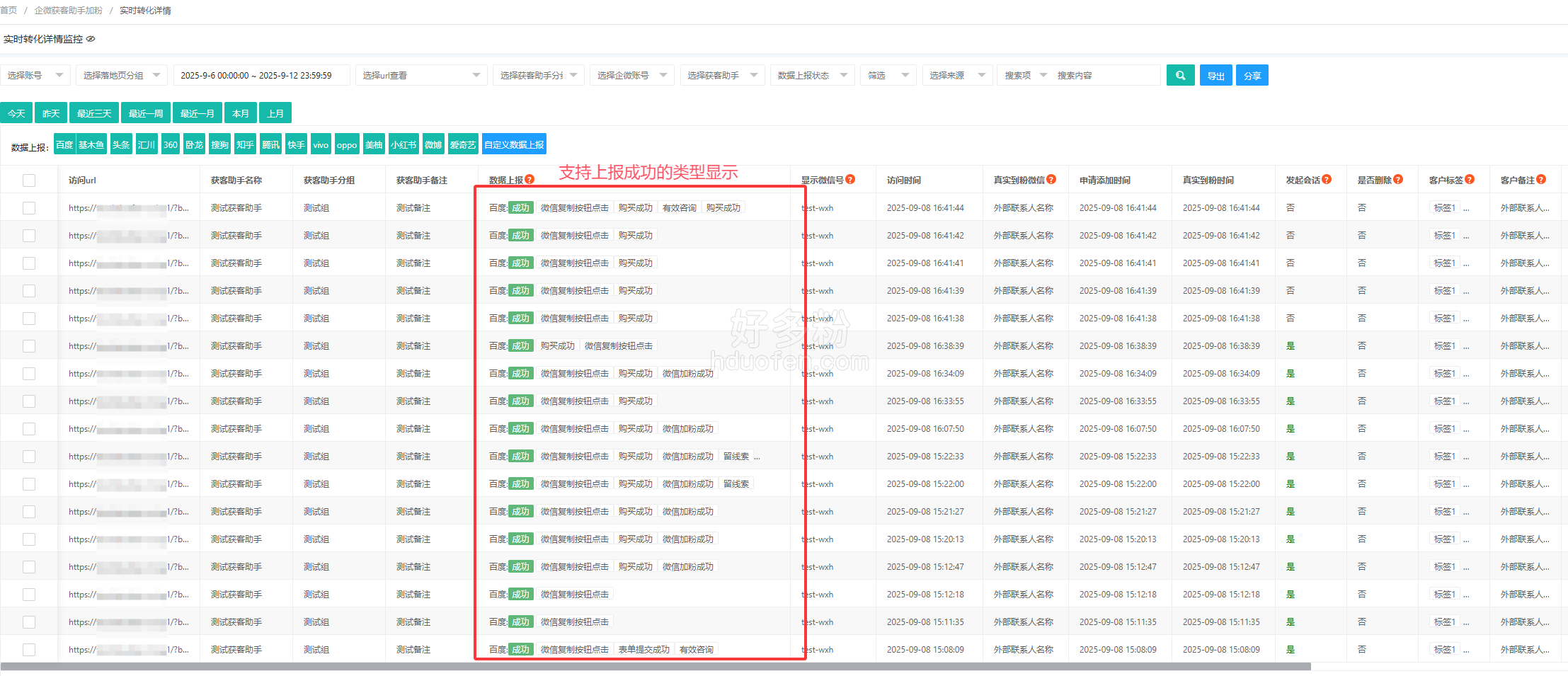Click help icon beside 真实到粉微信 header
The image size is (1568, 676).
point(1051,180)
